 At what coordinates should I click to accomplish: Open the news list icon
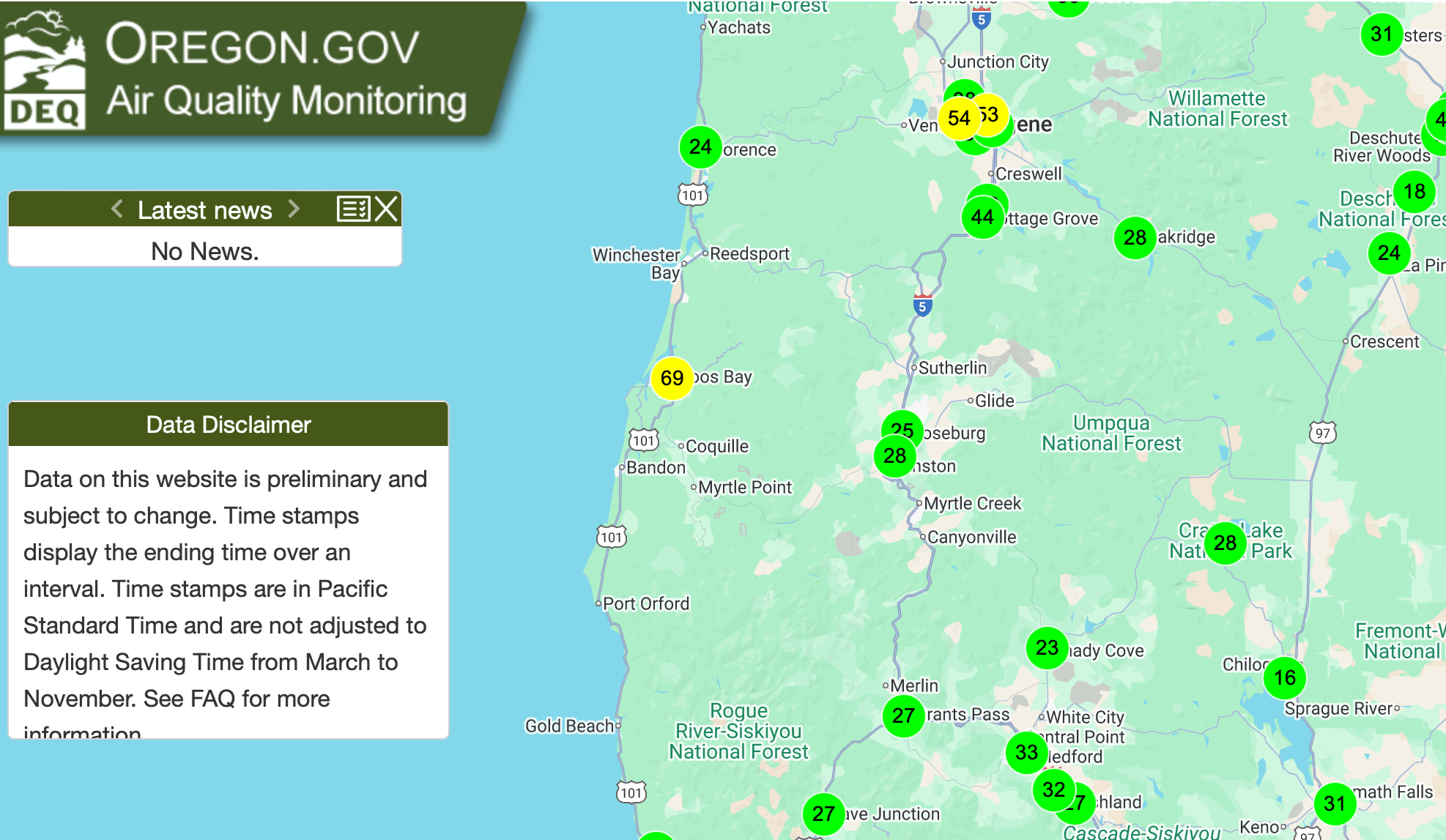pos(353,209)
